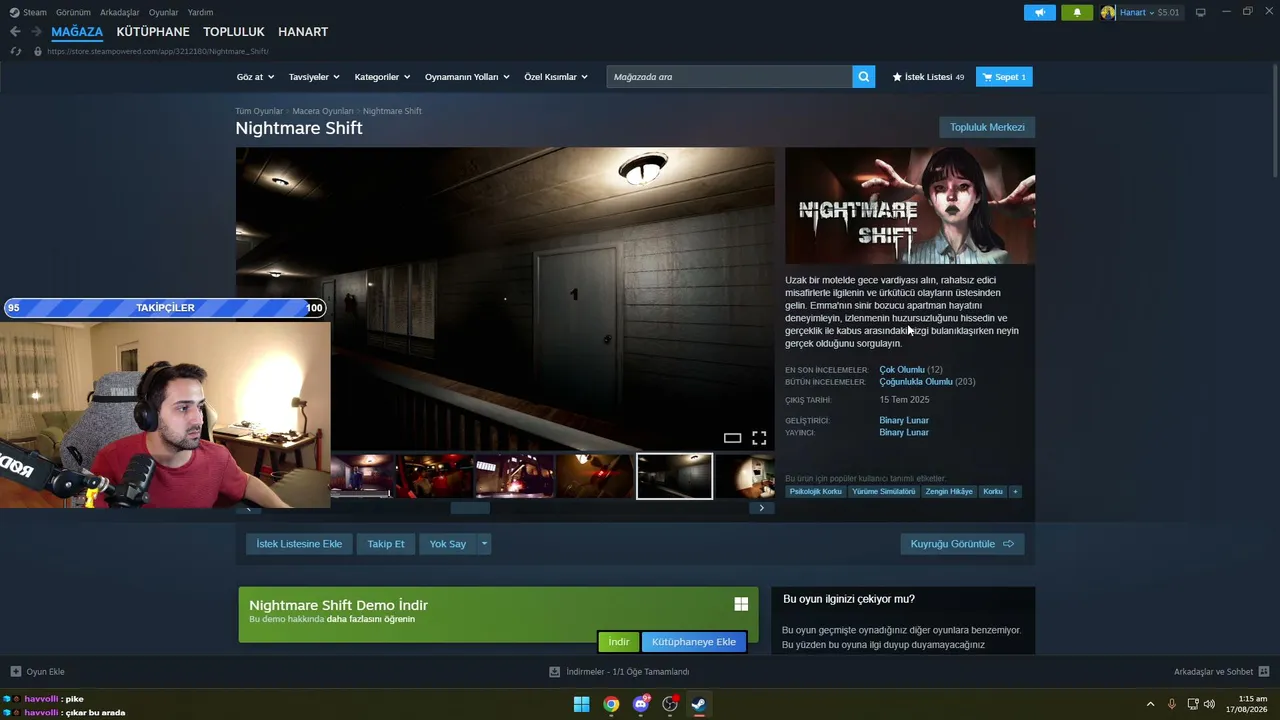Viewport: 1280px width, 720px height.
Task: Open the screenshot in fullscreen
Action: click(x=759, y=438)
